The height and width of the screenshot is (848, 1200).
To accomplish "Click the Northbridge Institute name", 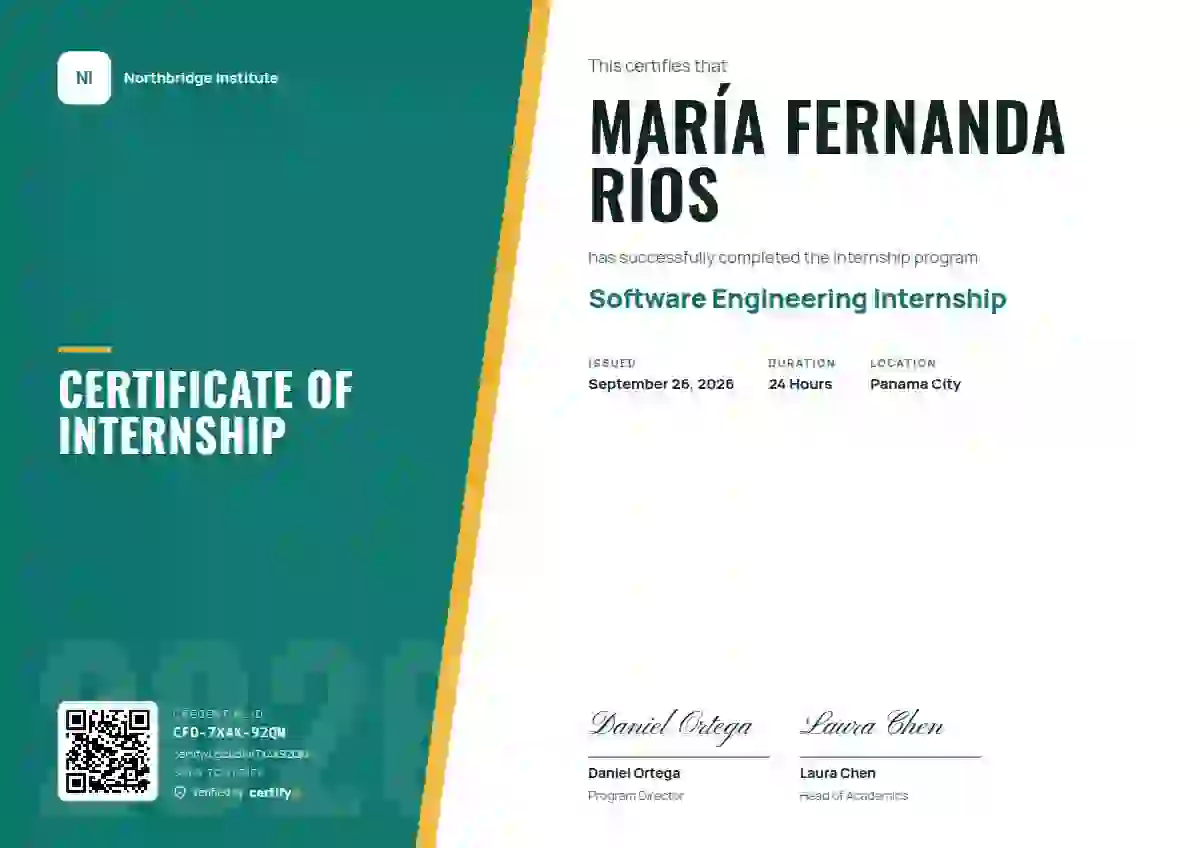I will (201, 78).
